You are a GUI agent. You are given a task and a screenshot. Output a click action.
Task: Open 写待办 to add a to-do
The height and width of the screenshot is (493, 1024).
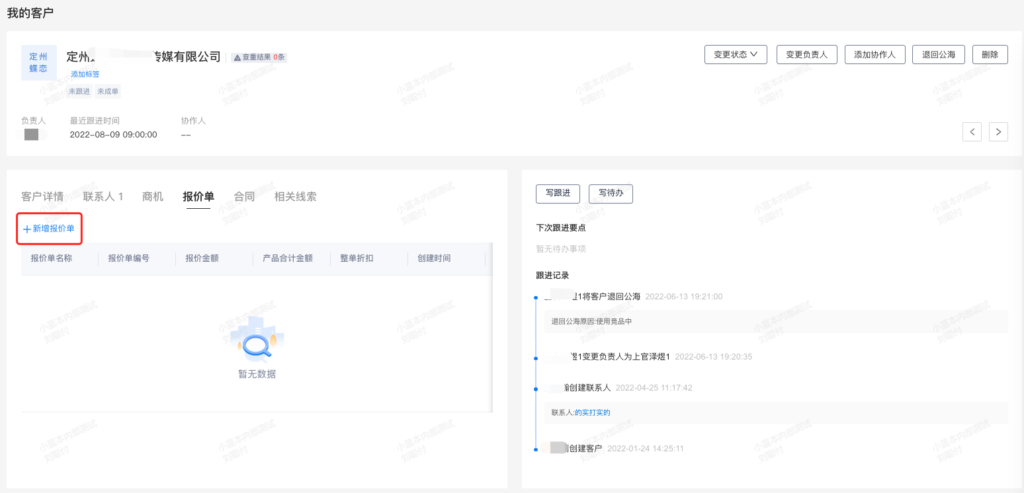610,193
